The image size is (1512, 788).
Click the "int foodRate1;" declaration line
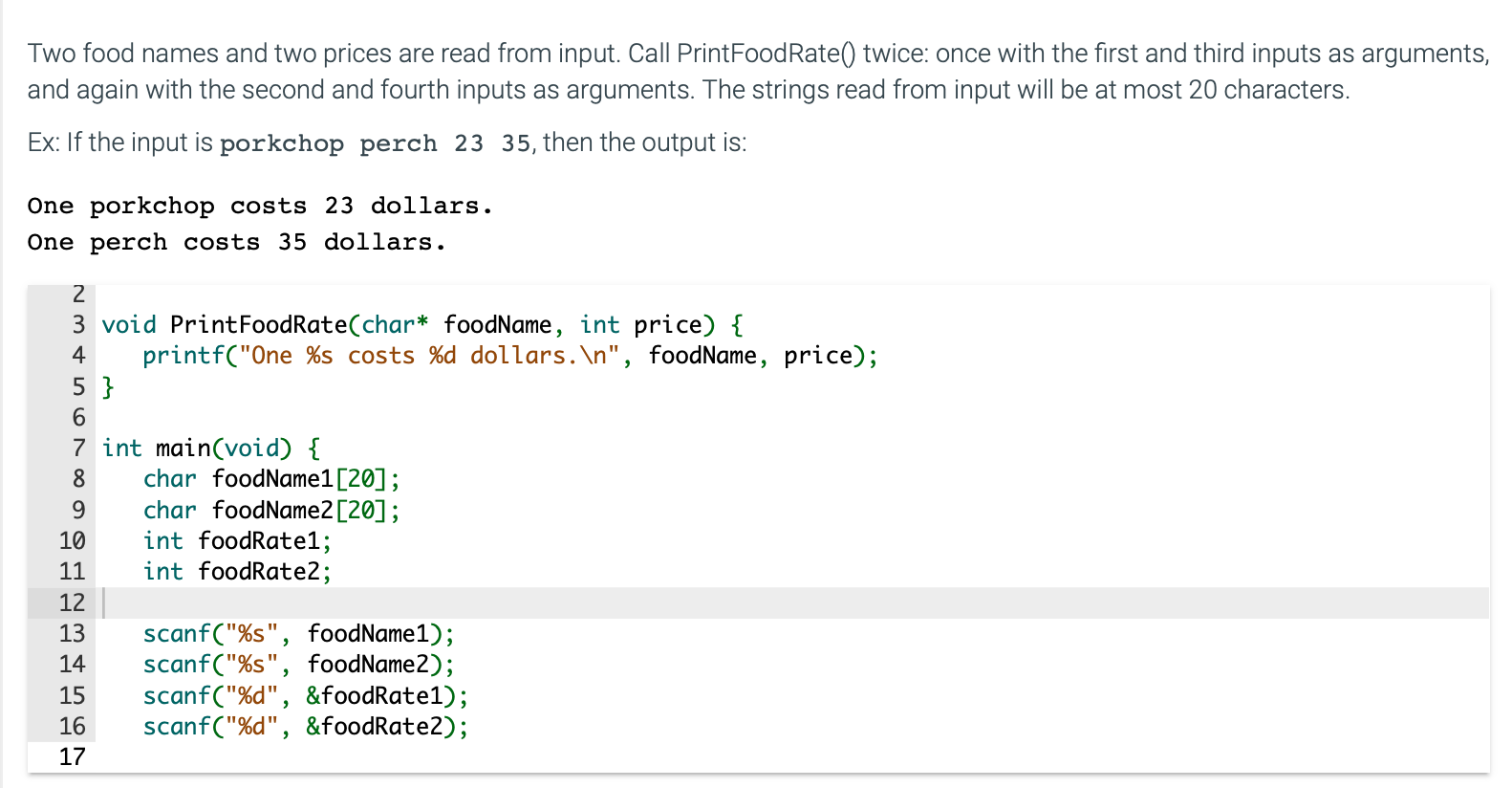coord(237,541)
